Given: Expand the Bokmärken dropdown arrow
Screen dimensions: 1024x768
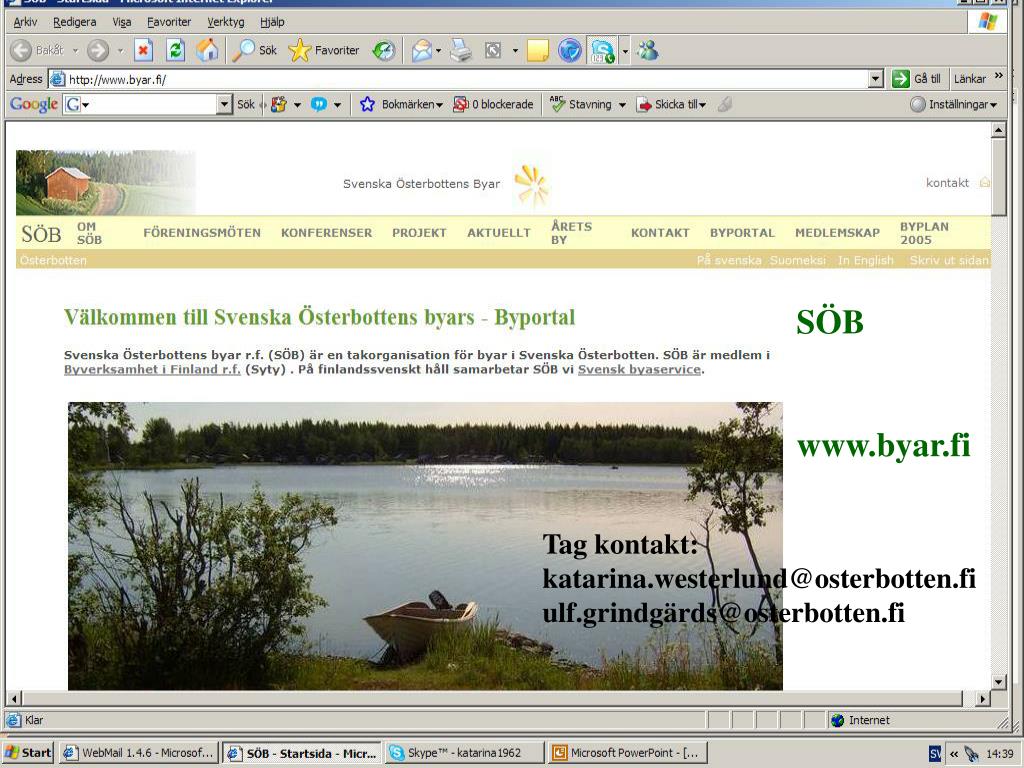Looking at the screenshot, I should click(x=440, y=104).
